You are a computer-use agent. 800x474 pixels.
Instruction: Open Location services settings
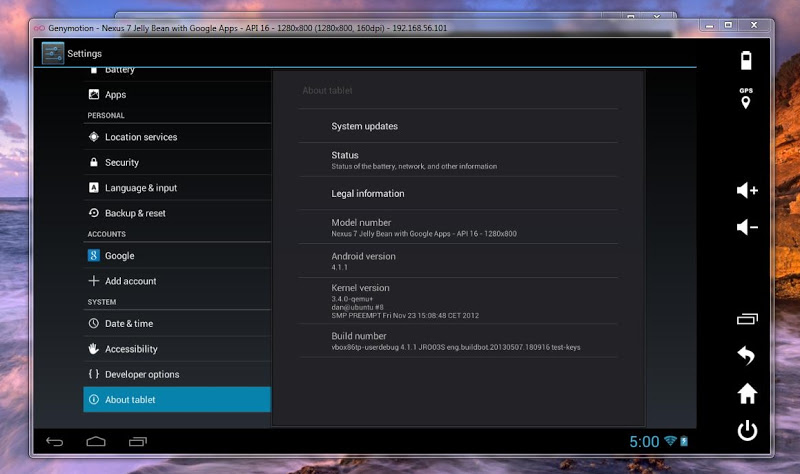point(177,137)
